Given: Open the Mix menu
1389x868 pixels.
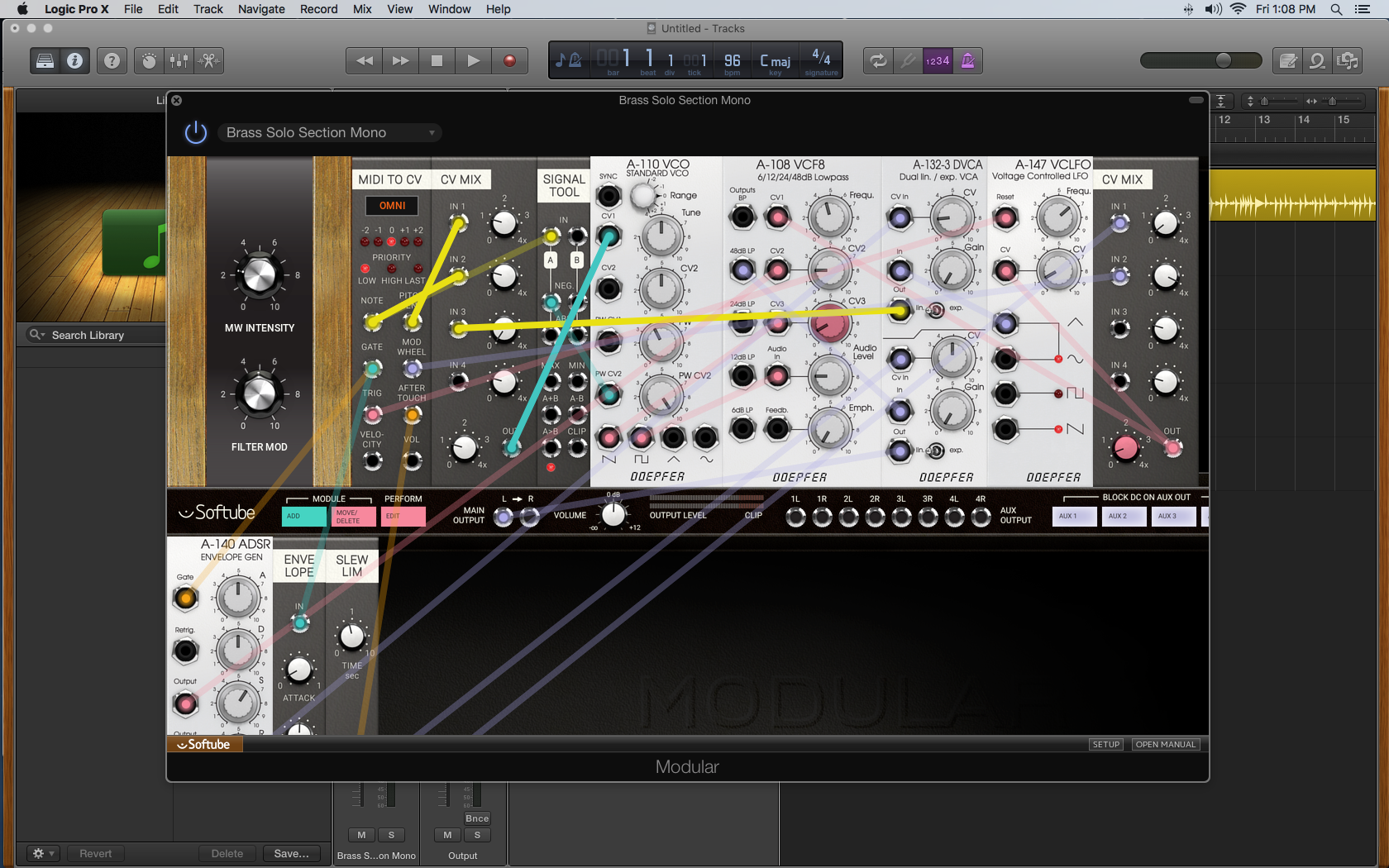Looking at the screenshot, I should pos(362,9).
